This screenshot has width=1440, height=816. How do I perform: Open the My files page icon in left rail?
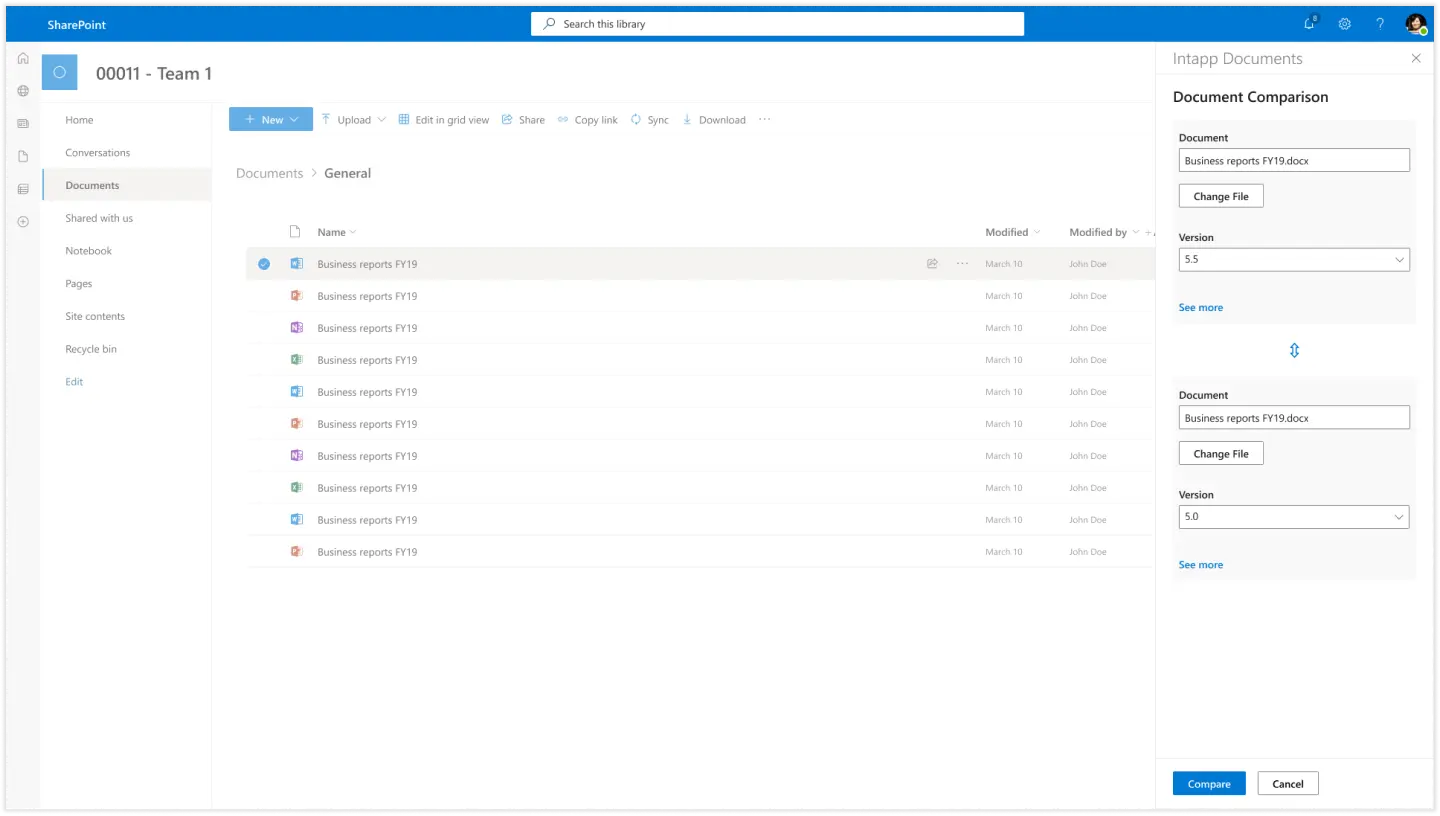coord(23,156)
